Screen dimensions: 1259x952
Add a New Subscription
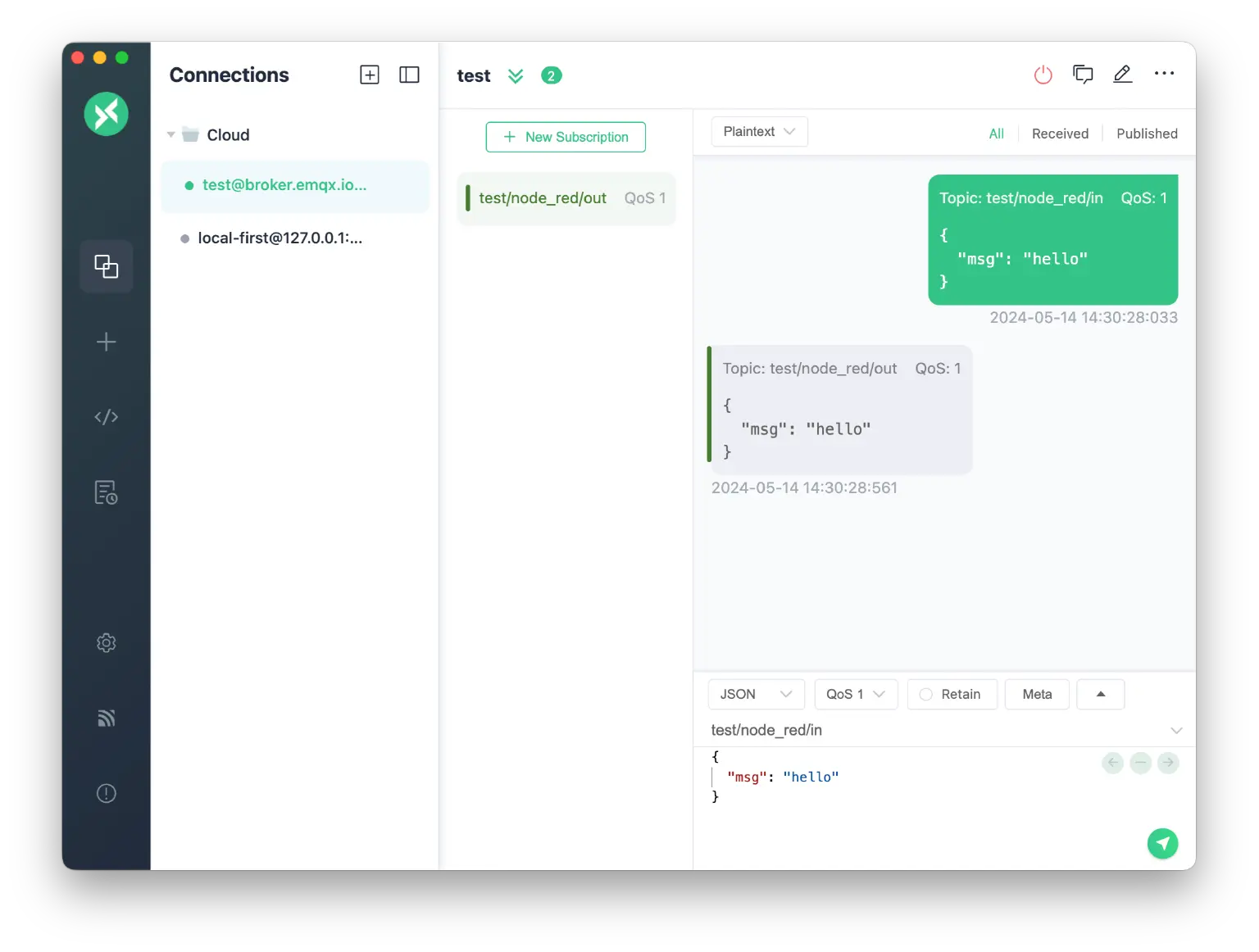coord(566,137)
